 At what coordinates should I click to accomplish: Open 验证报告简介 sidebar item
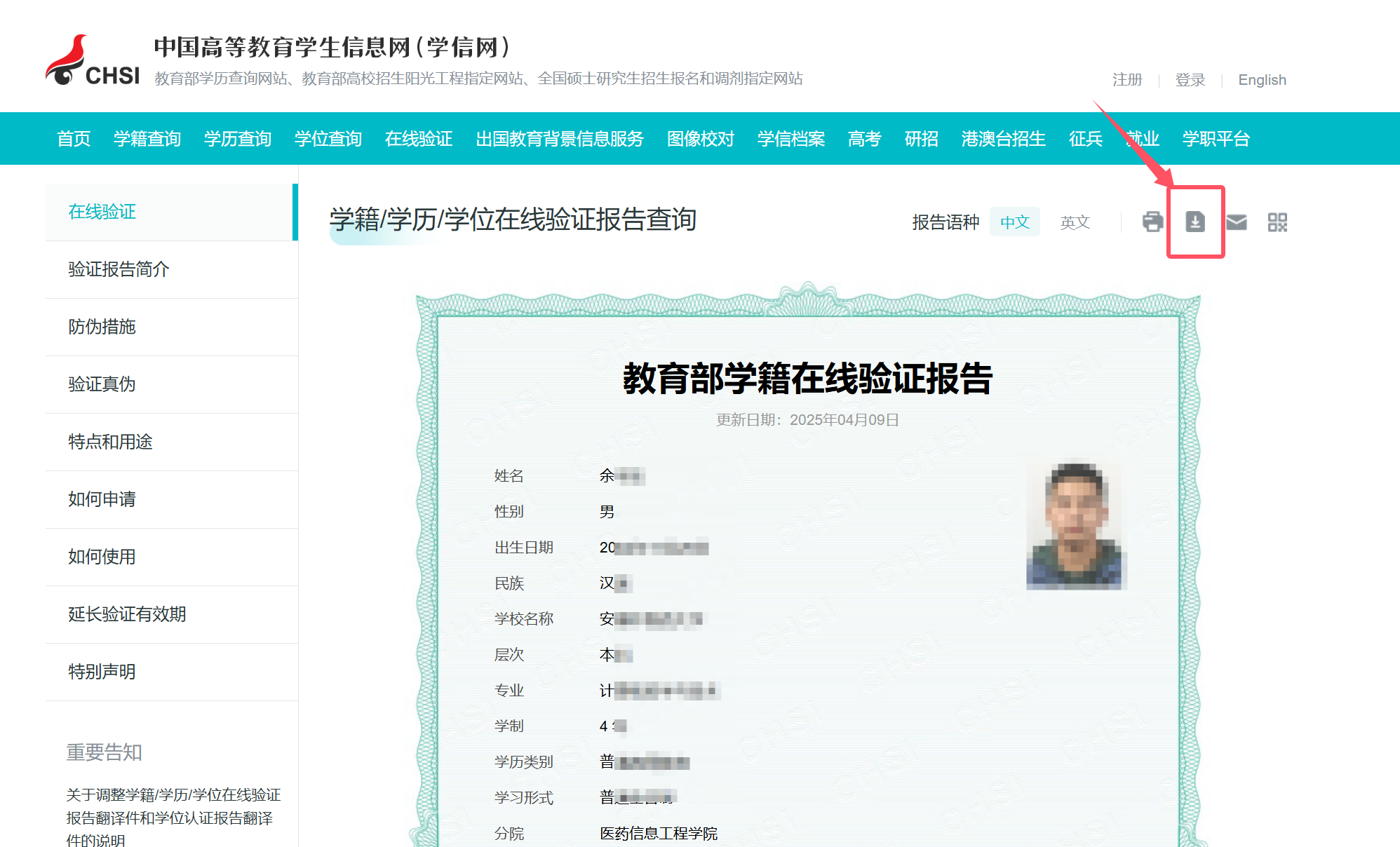pos(119,269)
